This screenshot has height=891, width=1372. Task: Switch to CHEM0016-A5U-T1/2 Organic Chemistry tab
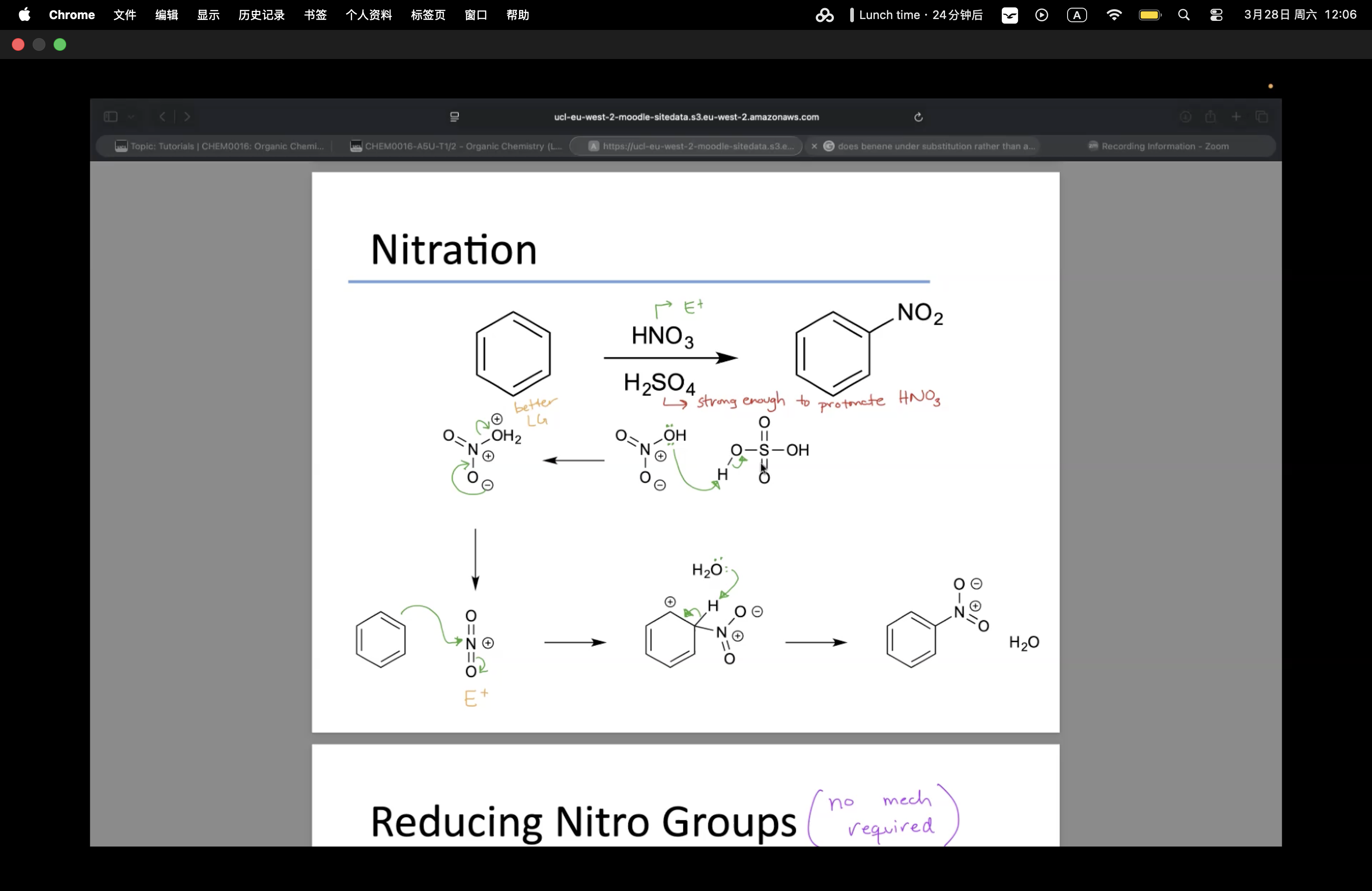click(x=456, y=147)
